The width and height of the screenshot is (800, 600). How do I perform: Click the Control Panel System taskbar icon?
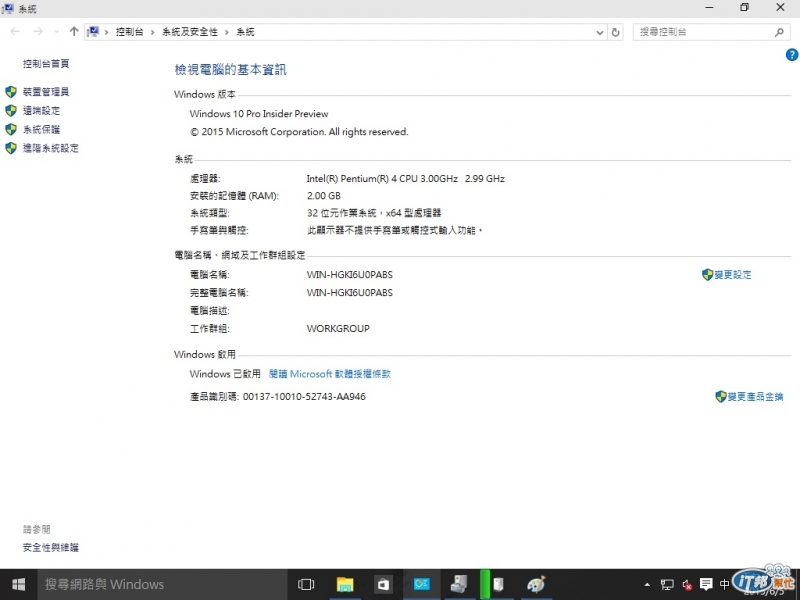[422, 585]
